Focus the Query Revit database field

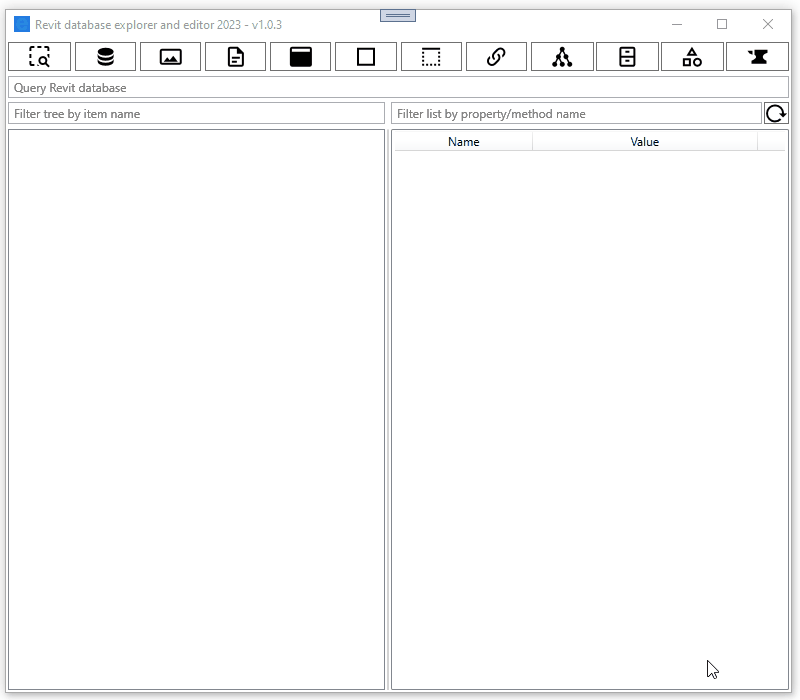398,87
